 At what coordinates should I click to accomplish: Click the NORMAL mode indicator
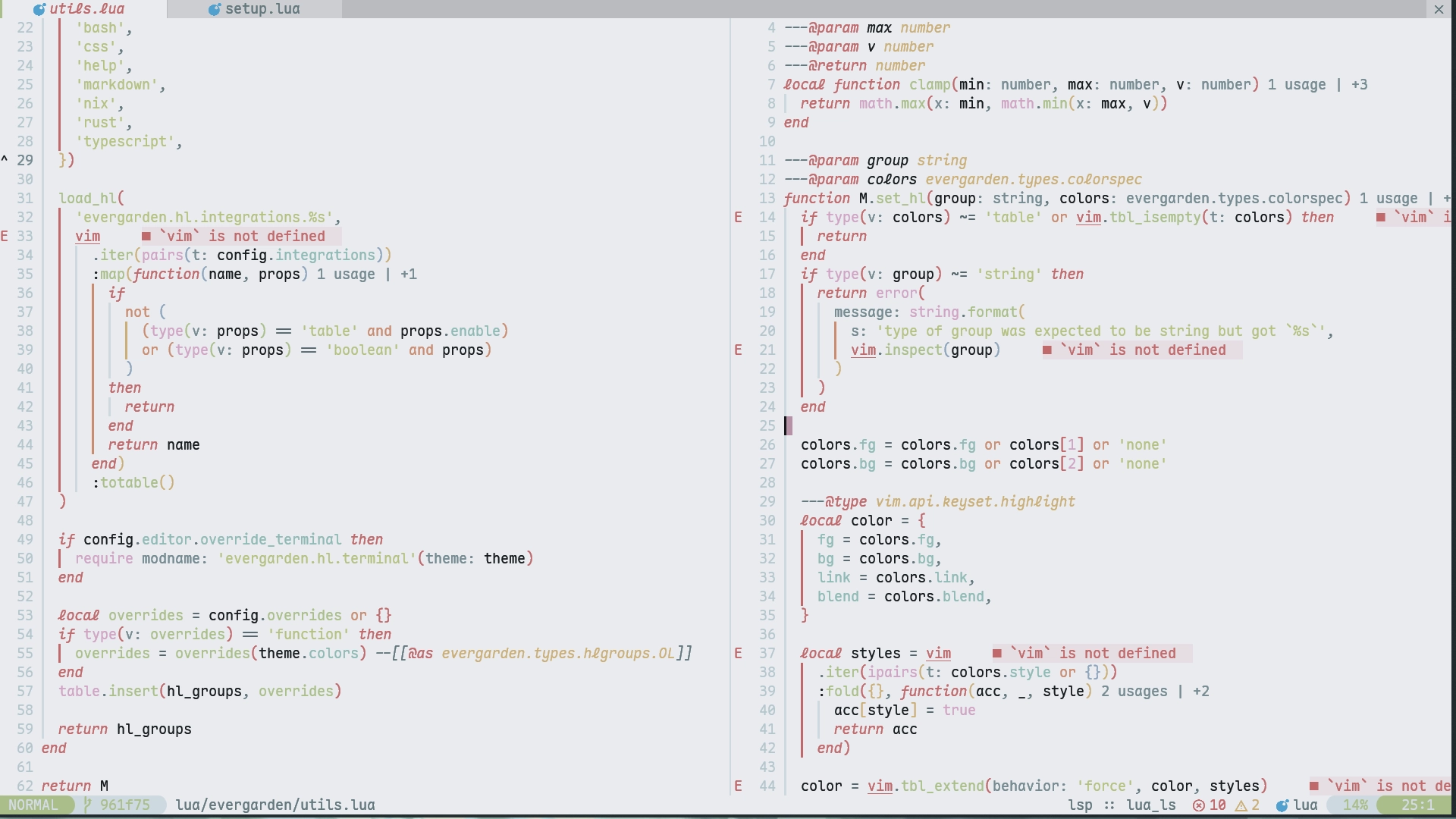pos(33,805)
